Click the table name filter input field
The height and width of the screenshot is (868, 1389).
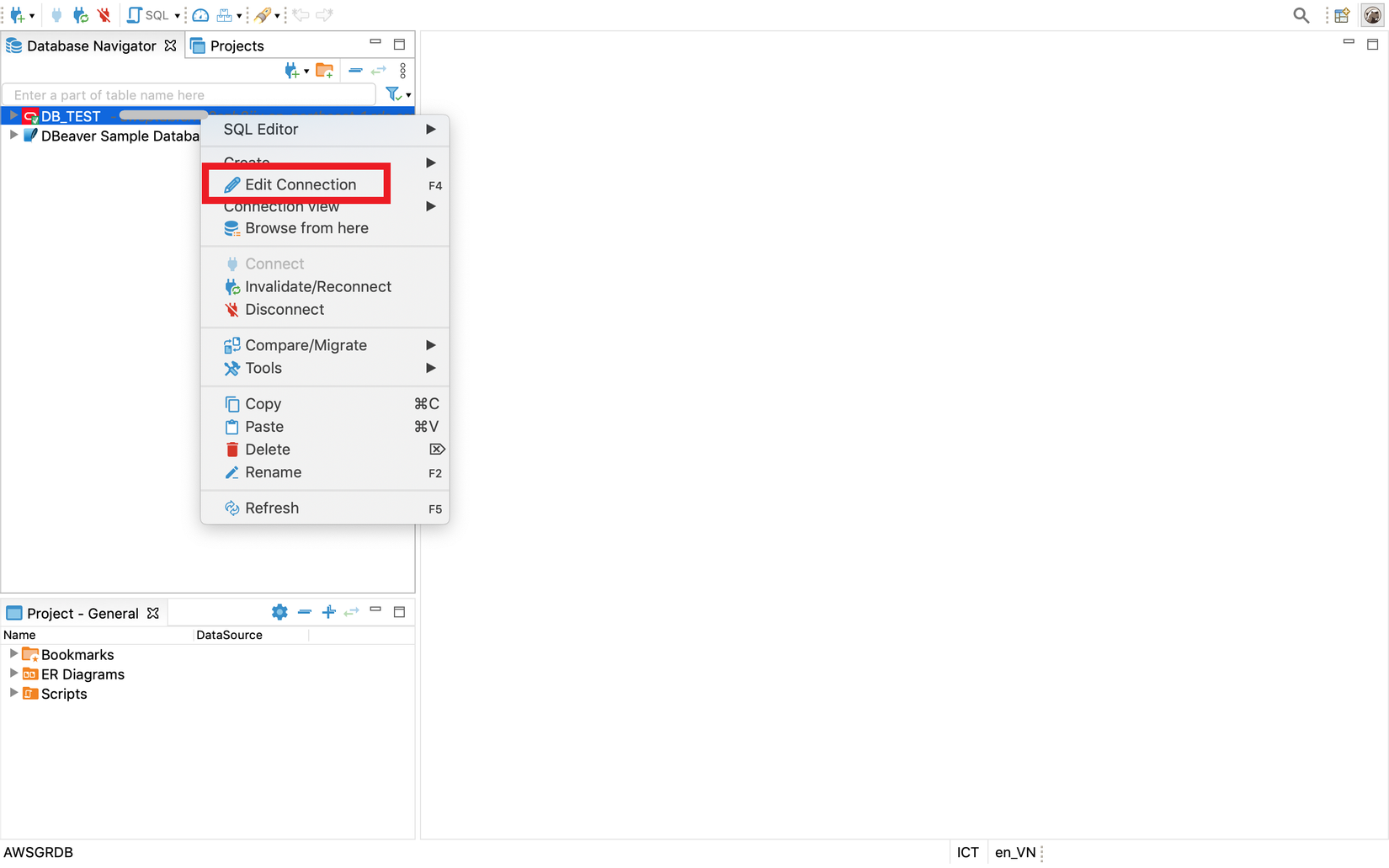[x=189, y=95]
